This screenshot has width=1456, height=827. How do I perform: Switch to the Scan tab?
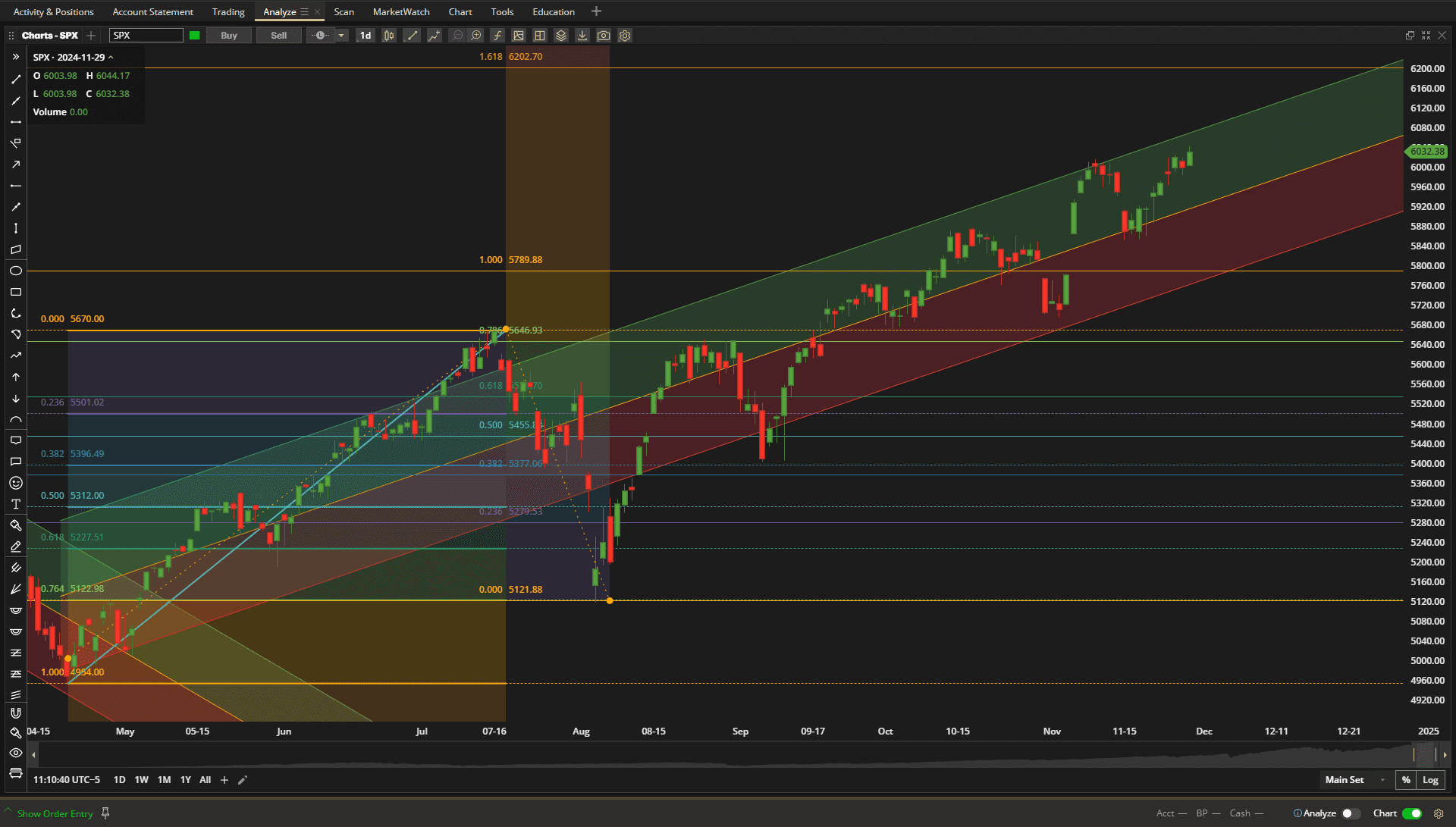(344, 12)
